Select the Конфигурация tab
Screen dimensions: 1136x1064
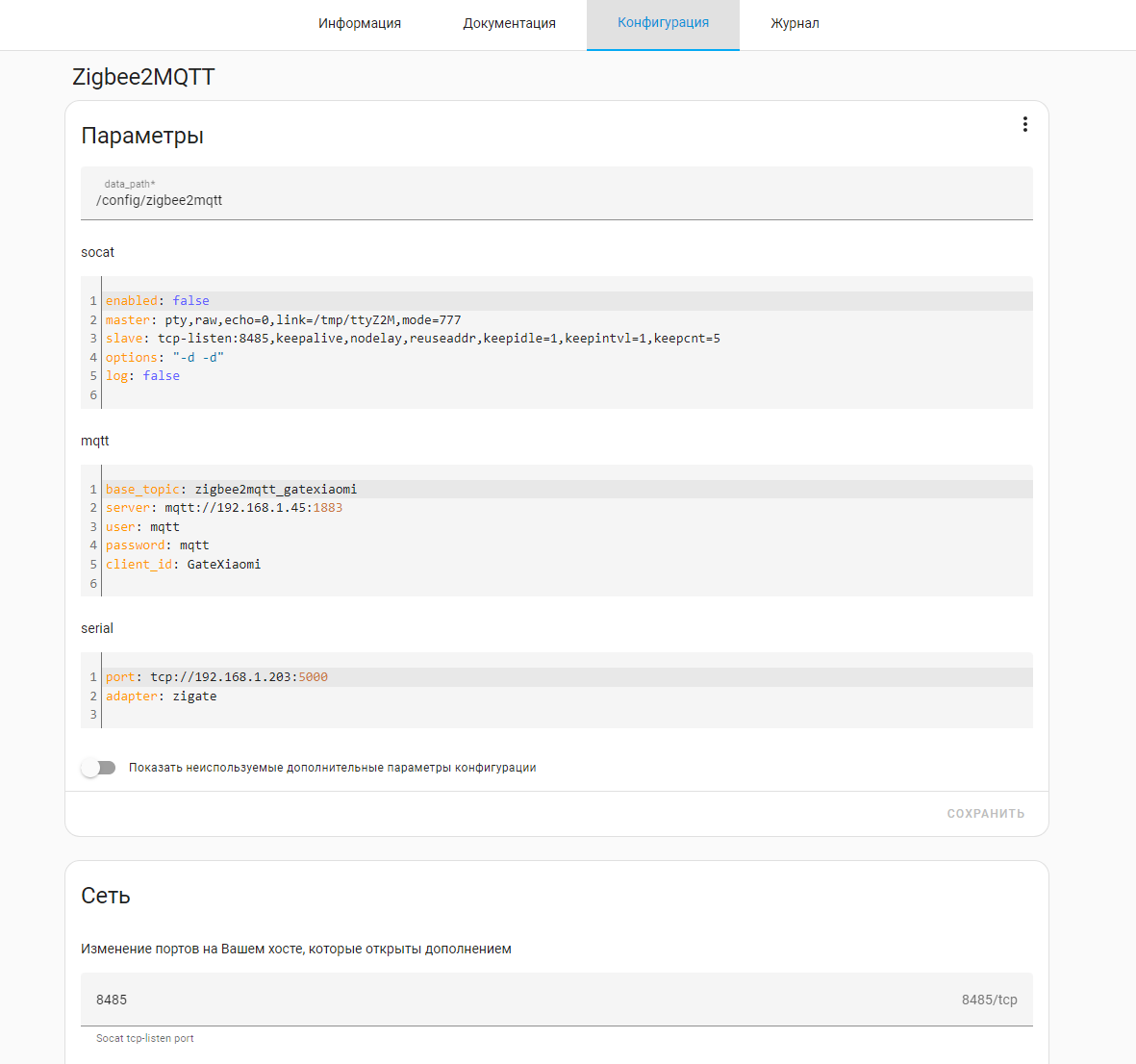coord(663,24)
